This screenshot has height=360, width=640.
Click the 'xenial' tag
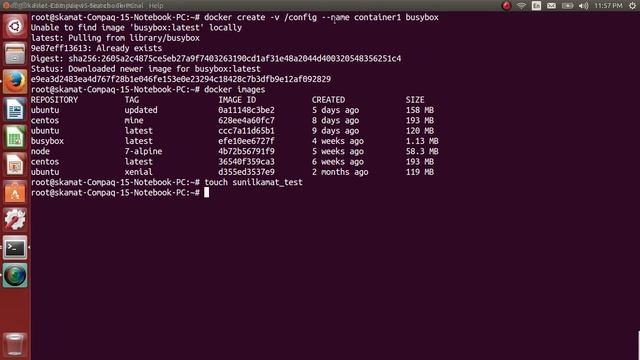[x=138, y=172]
